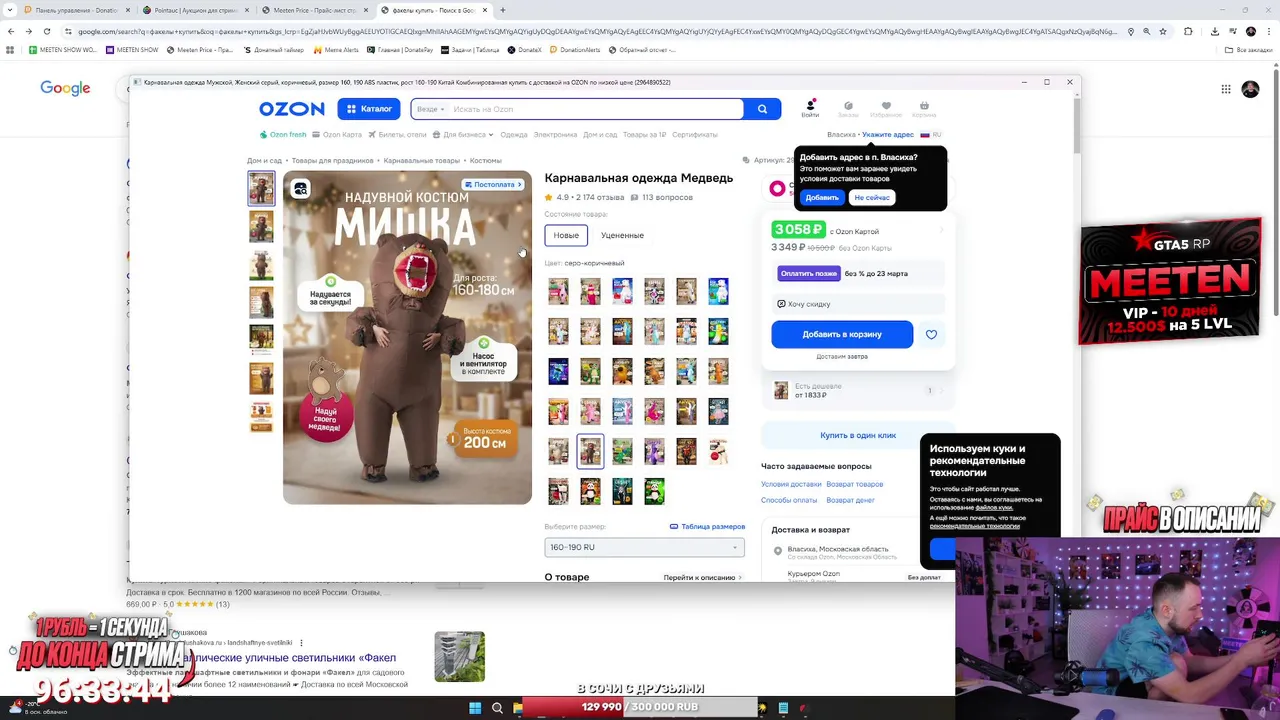
Task: Open the Условия доставки link
Action: (791, 484)
